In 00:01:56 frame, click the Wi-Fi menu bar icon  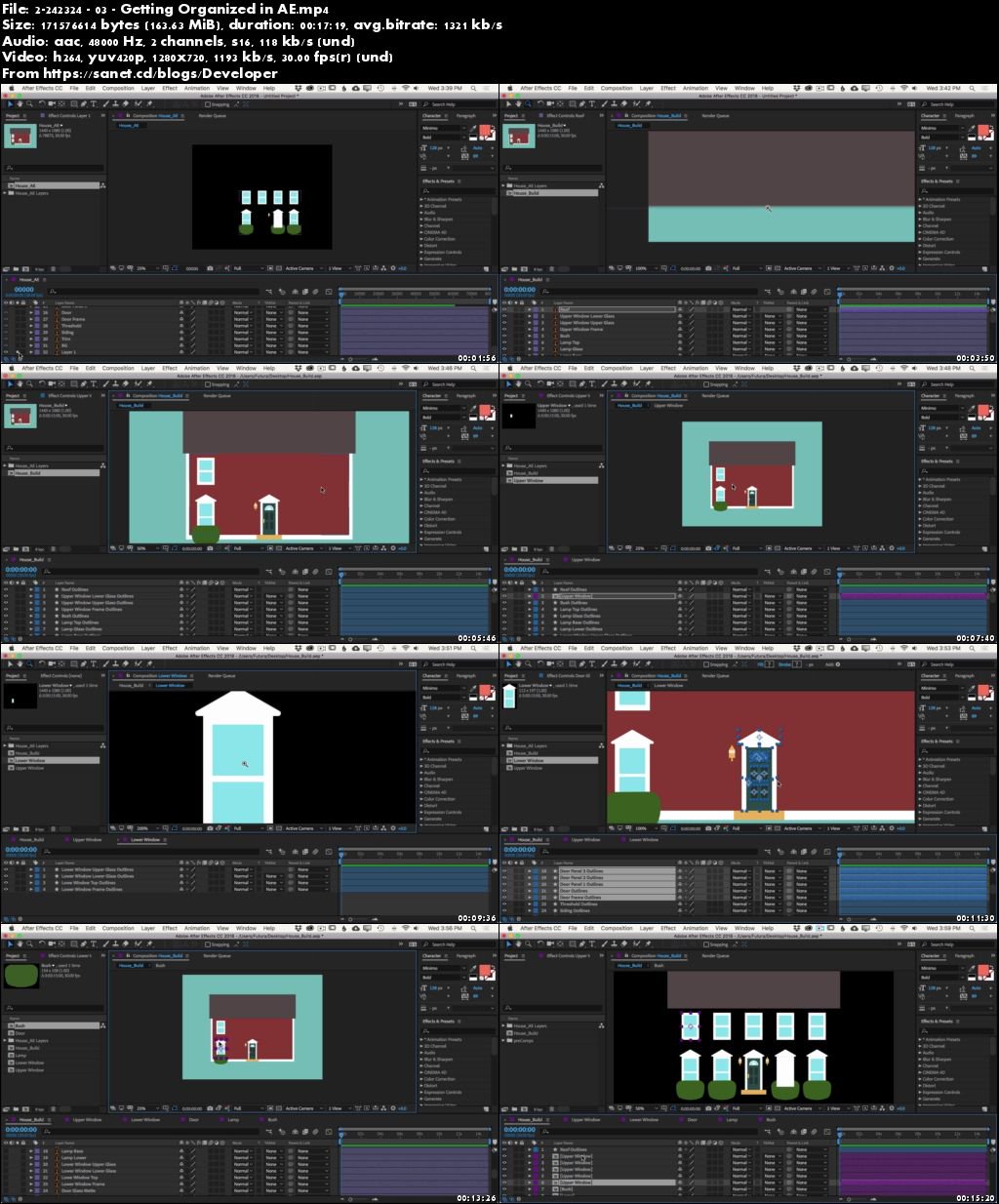coord(405,88)
